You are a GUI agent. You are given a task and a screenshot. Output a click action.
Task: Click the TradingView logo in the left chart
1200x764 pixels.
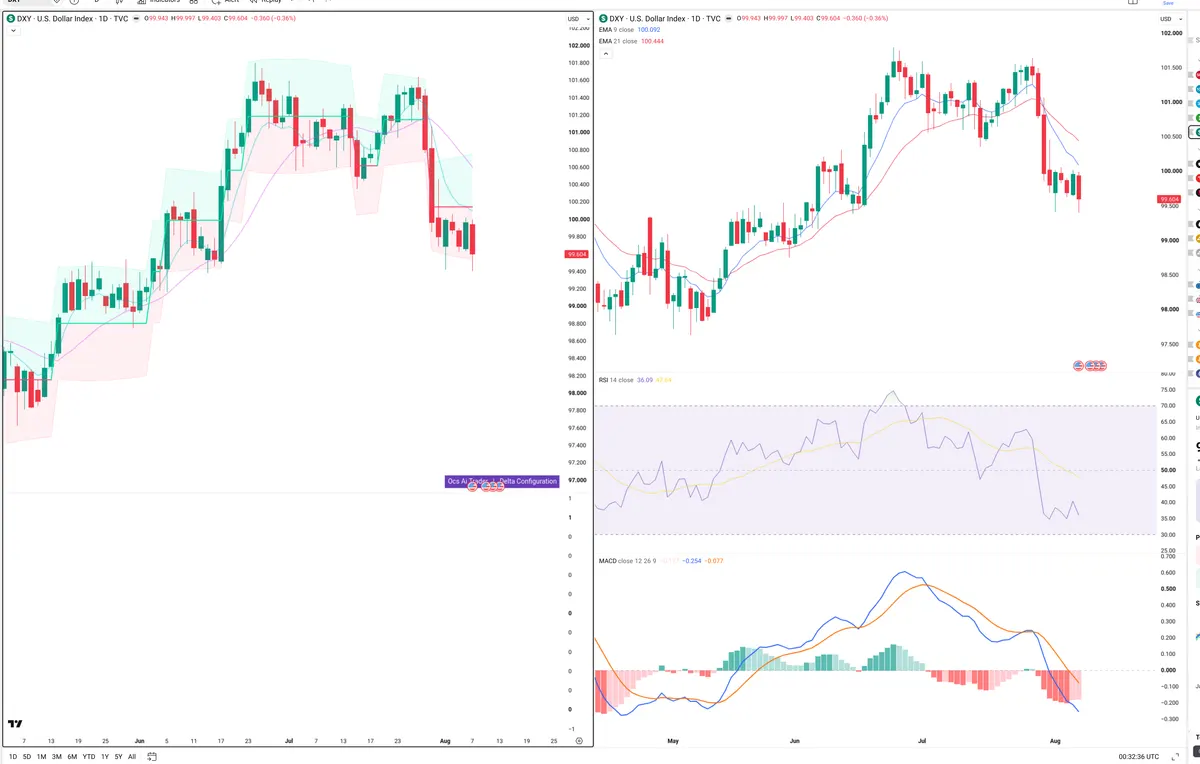click(x=15, y=724)
